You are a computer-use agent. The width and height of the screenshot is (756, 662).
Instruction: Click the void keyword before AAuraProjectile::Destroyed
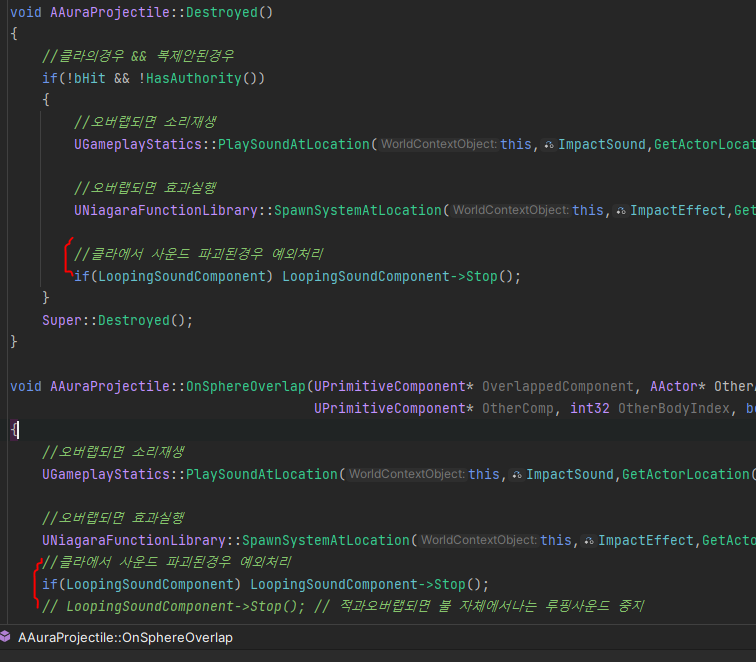pos(26,12)
